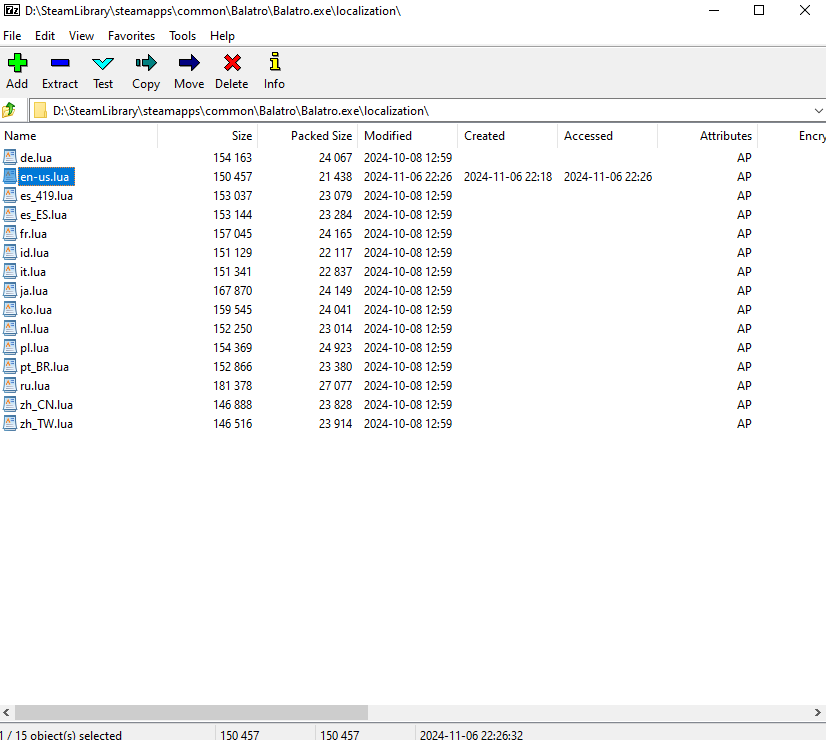Click the file icon next to ja.lua

pos(9,290)
